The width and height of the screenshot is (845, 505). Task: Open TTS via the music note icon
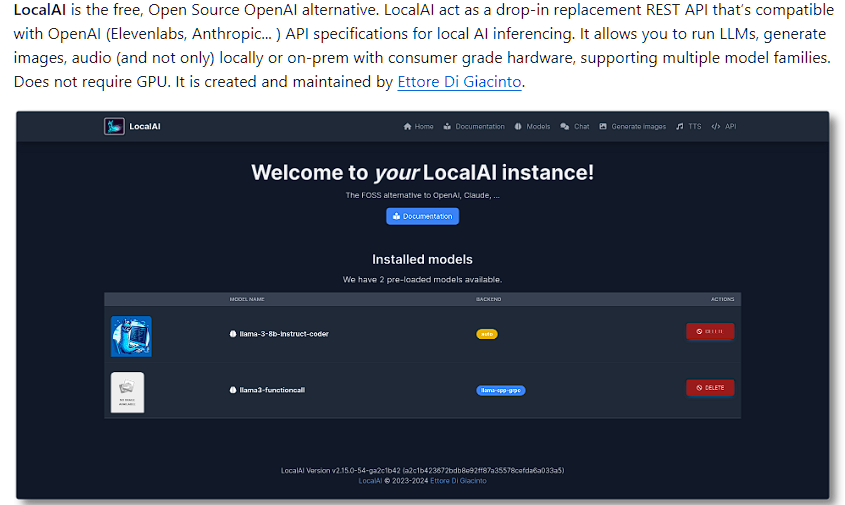pyautogui.click(x=680, y=127)
